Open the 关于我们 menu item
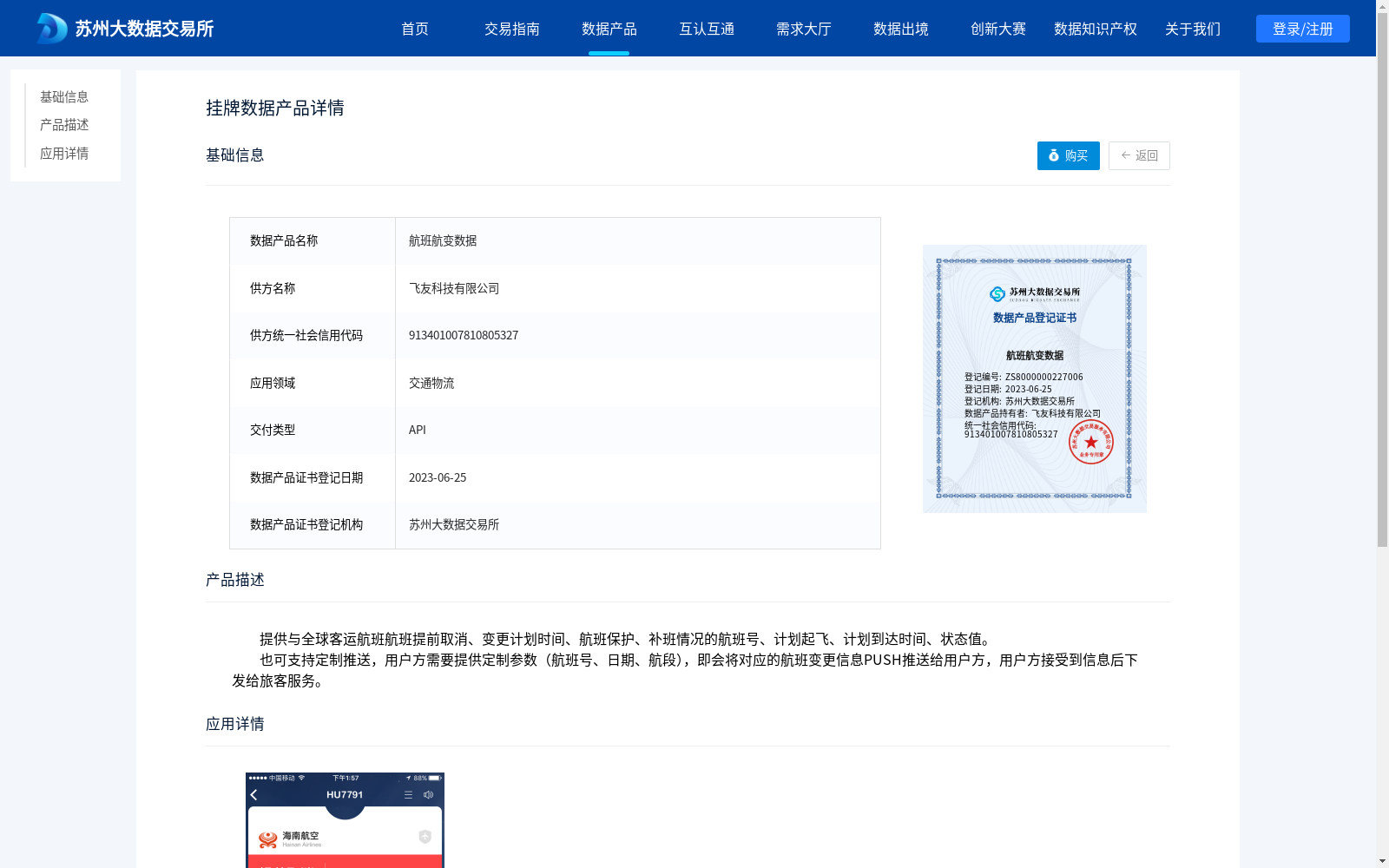Viewport: 1389px width, 868px height. [1193, 29]
